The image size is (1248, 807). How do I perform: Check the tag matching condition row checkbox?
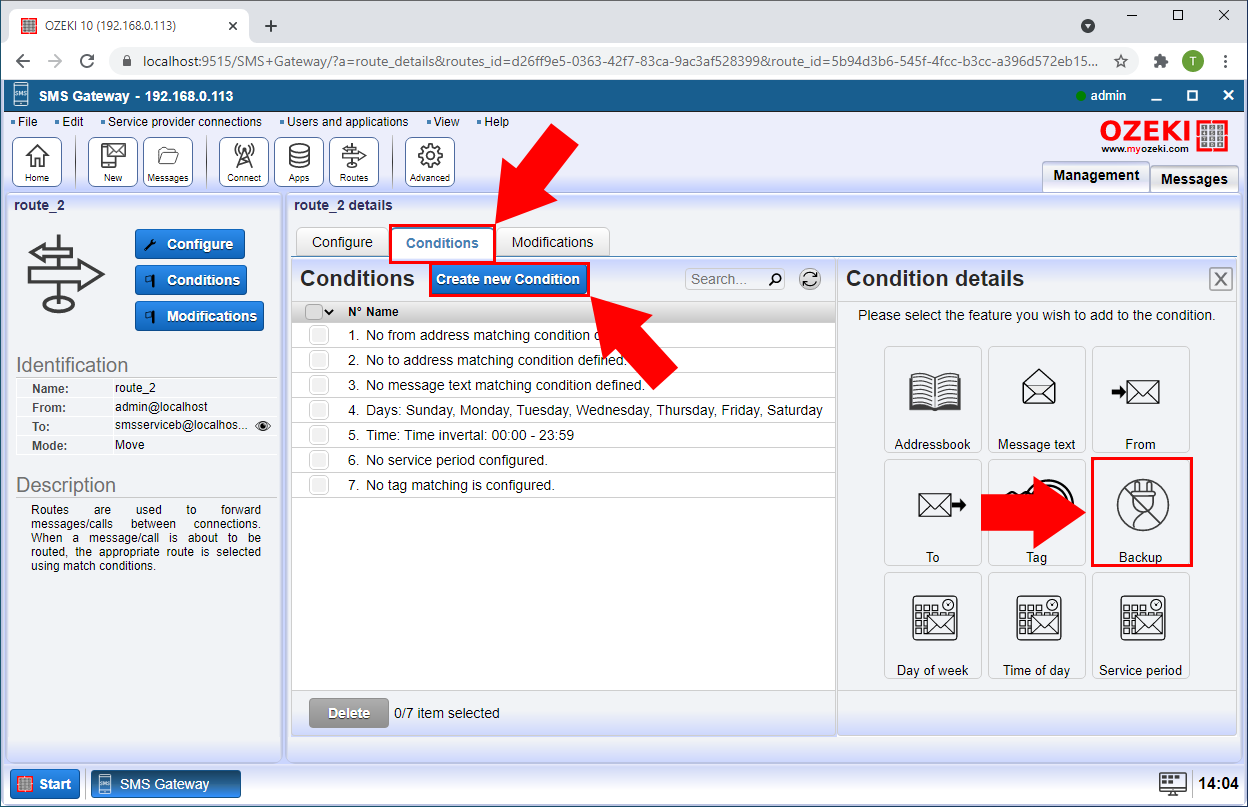click(x=319, y=485)
